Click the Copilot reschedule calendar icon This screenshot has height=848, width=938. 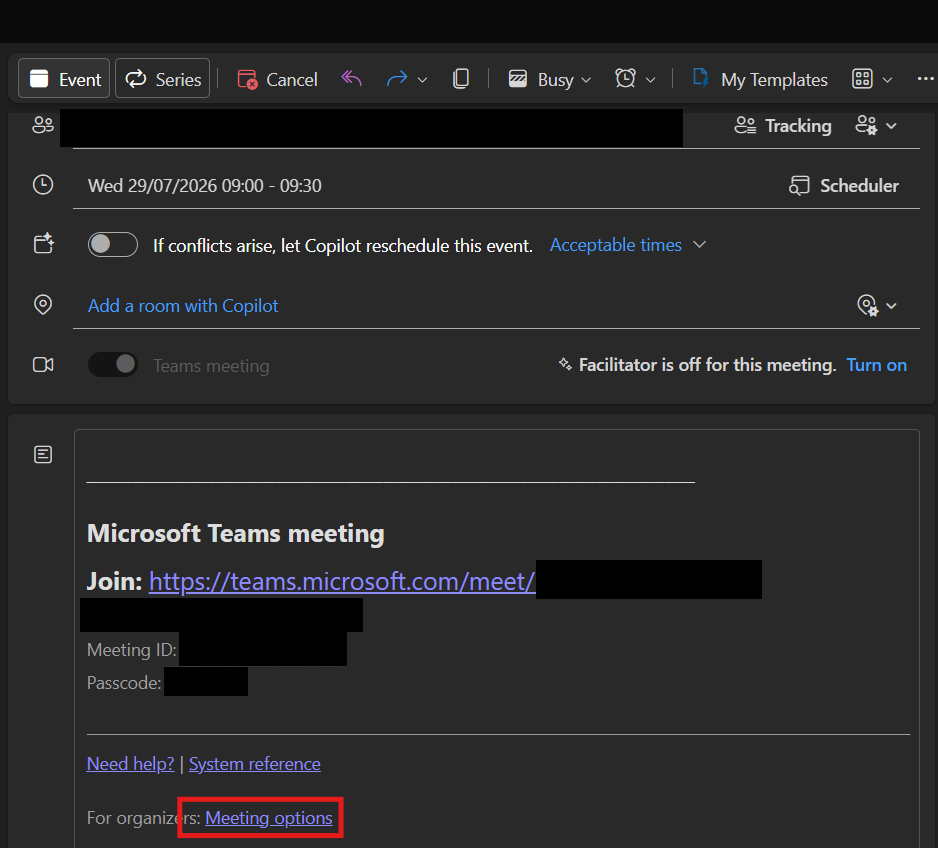pos(43,243)
